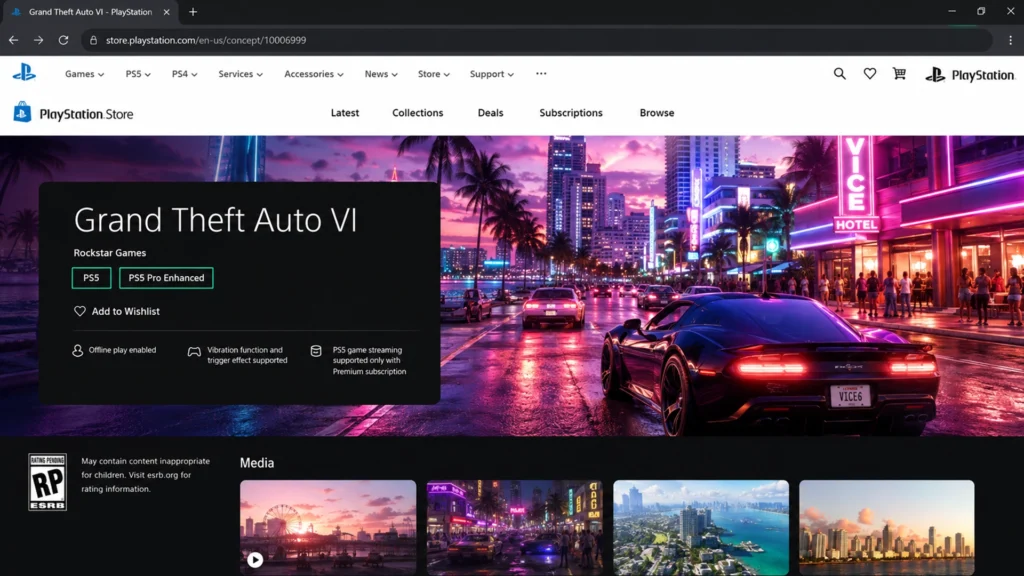Click the offline play person icon
Viewport: 1024px width, 576px height.
[x=78, y=351]
